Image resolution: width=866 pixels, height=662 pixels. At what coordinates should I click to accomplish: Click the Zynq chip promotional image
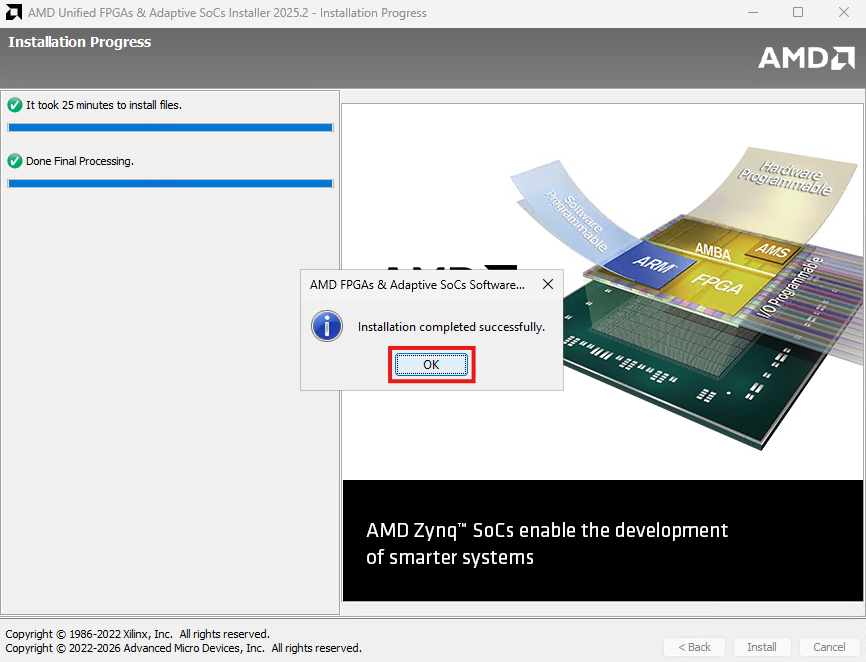(x=603, y=352)
